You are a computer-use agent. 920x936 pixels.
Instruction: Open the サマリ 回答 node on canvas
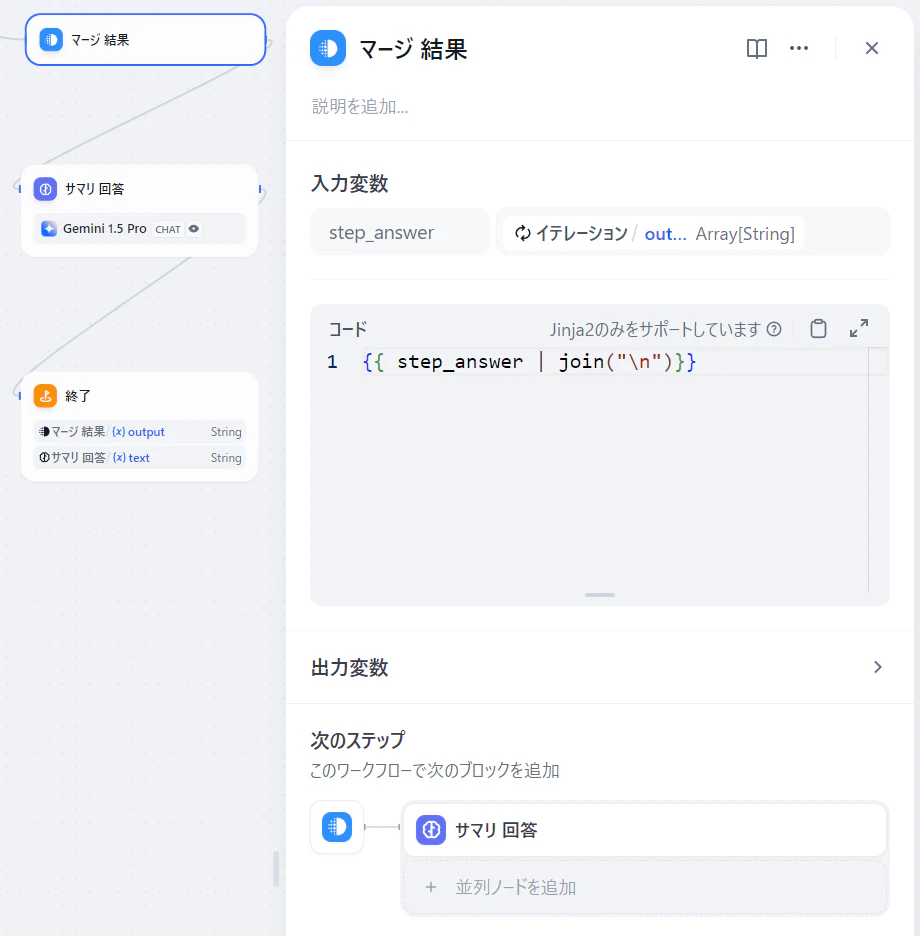[139, 211]
